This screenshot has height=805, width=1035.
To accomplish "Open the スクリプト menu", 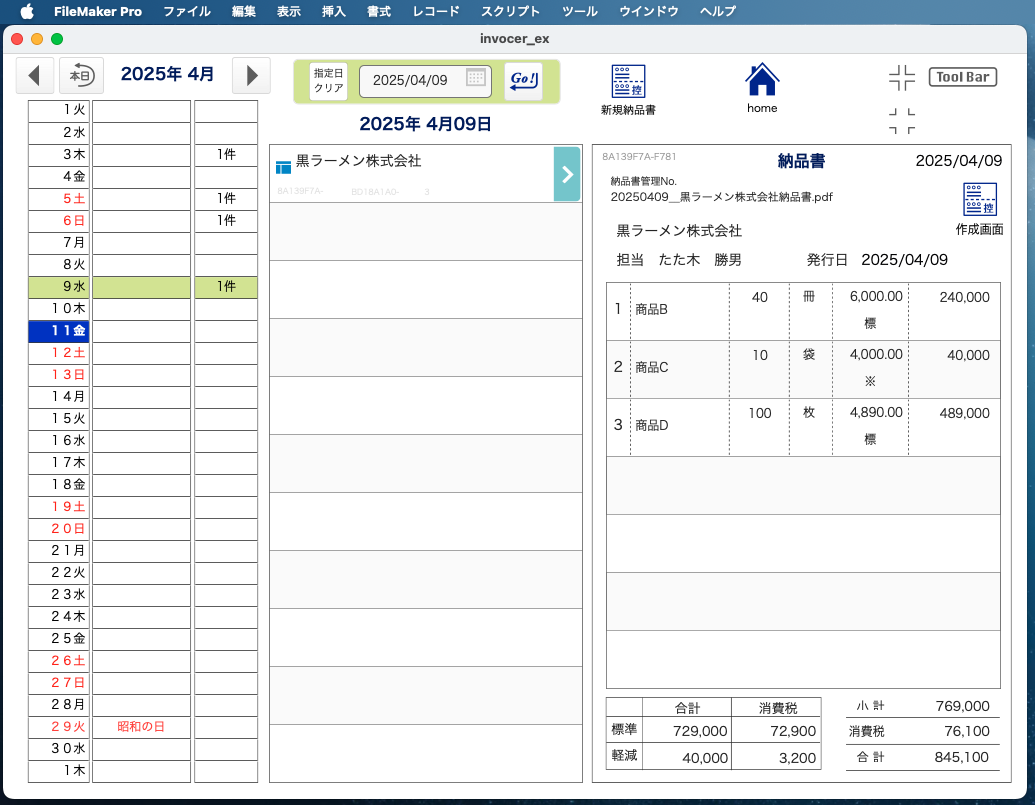I will pos(510,12).
